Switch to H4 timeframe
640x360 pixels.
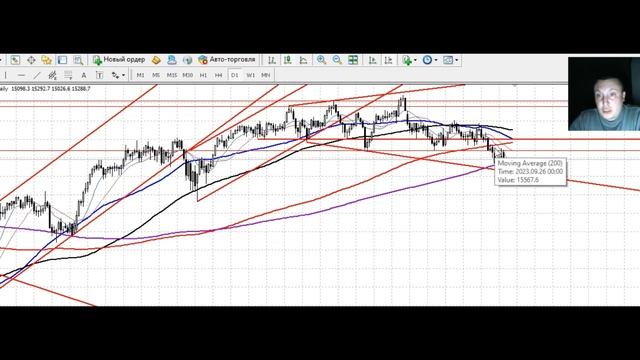(219, 75)
